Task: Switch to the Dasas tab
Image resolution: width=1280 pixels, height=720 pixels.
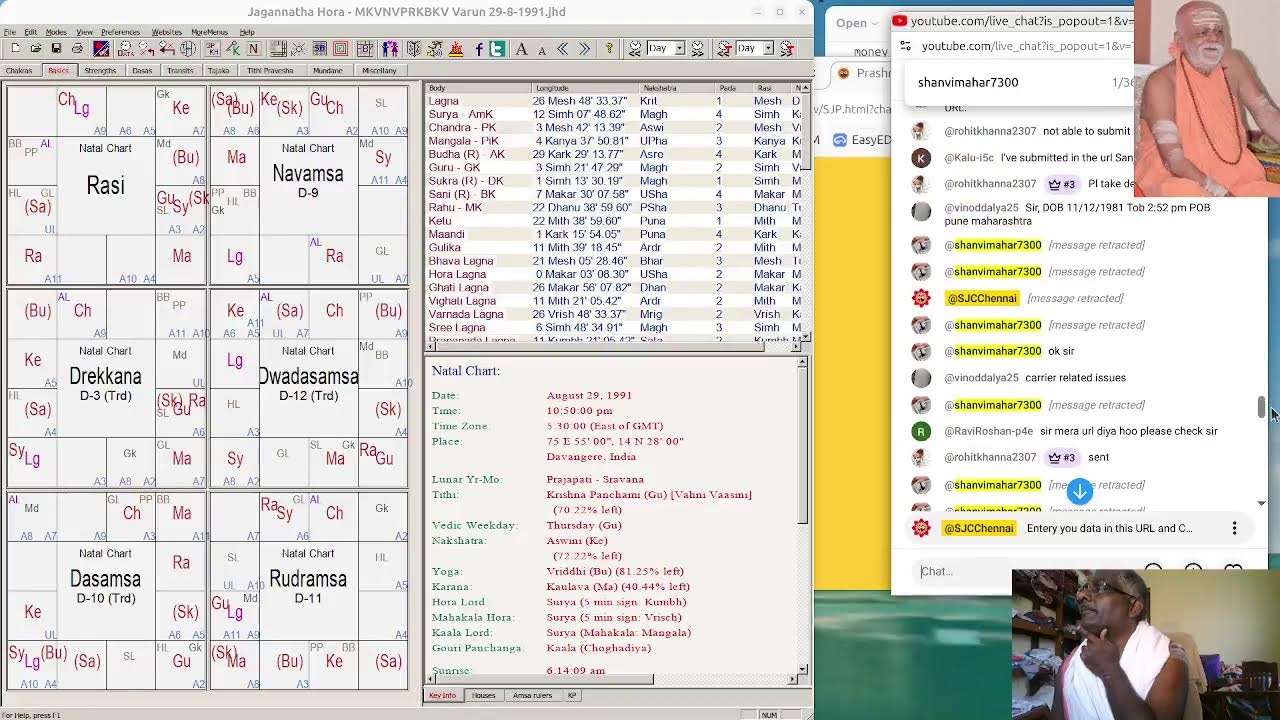Action: 142,71
